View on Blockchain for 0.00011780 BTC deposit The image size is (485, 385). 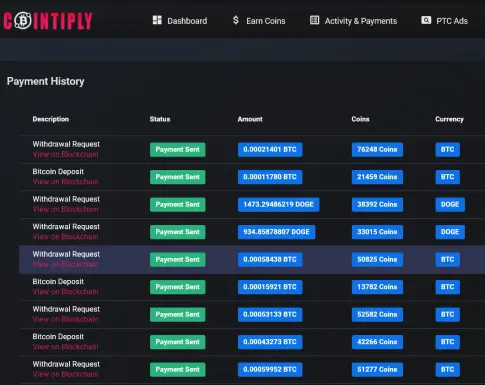tap(65, 182)
